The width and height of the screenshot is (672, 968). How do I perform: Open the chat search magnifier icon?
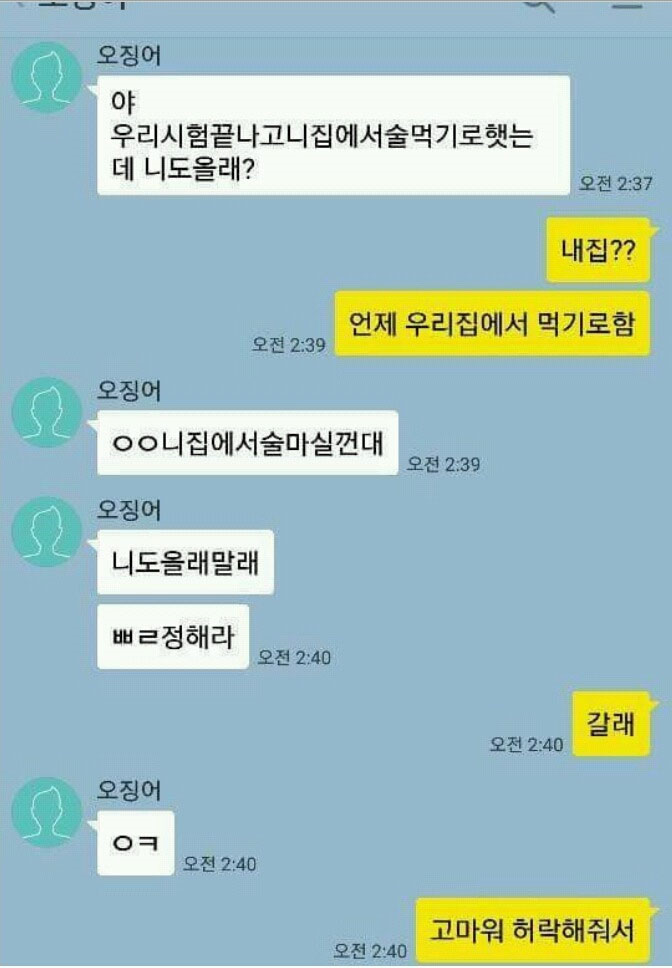coord(539,5)
